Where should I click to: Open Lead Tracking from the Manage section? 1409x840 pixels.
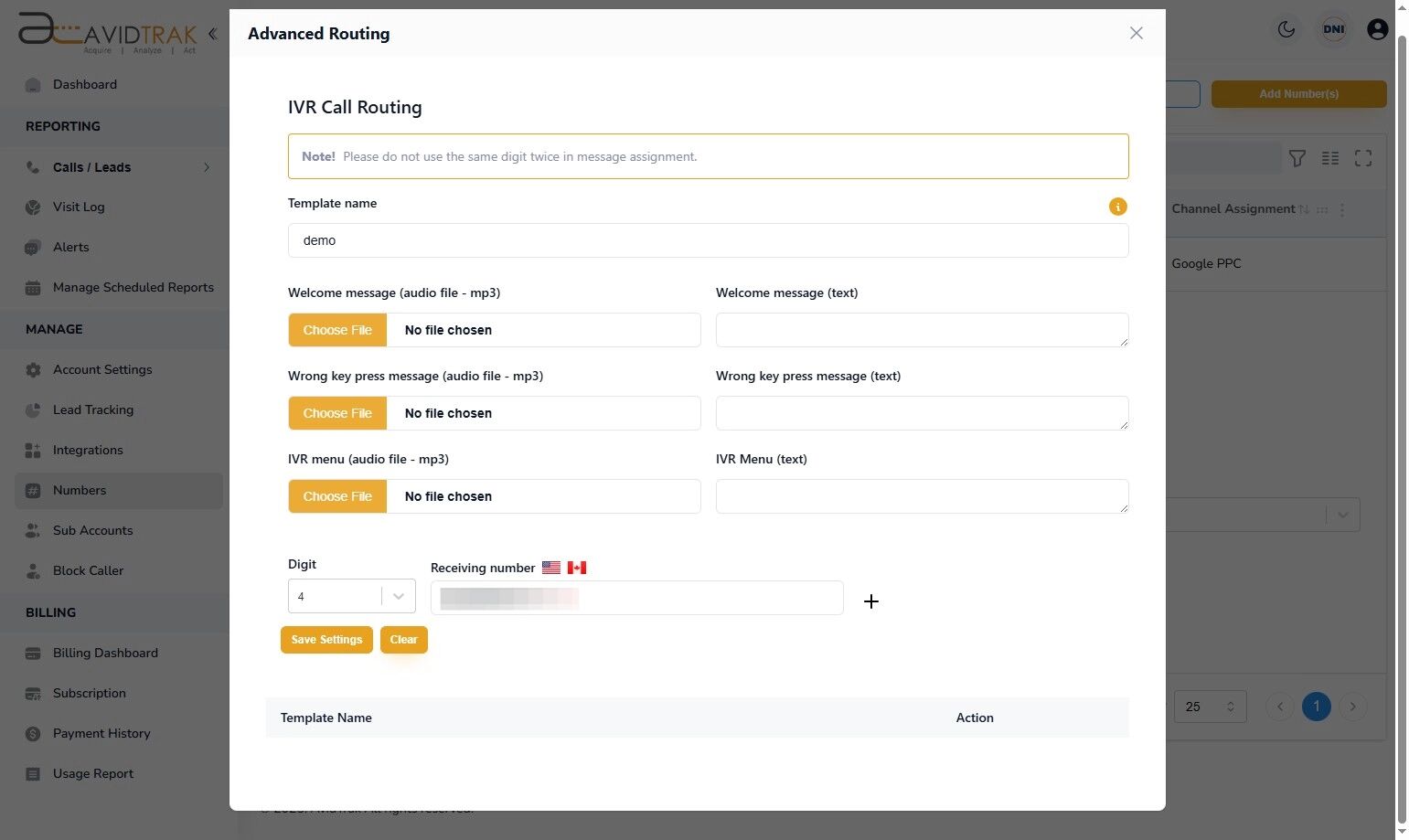[x=93, y=409]
